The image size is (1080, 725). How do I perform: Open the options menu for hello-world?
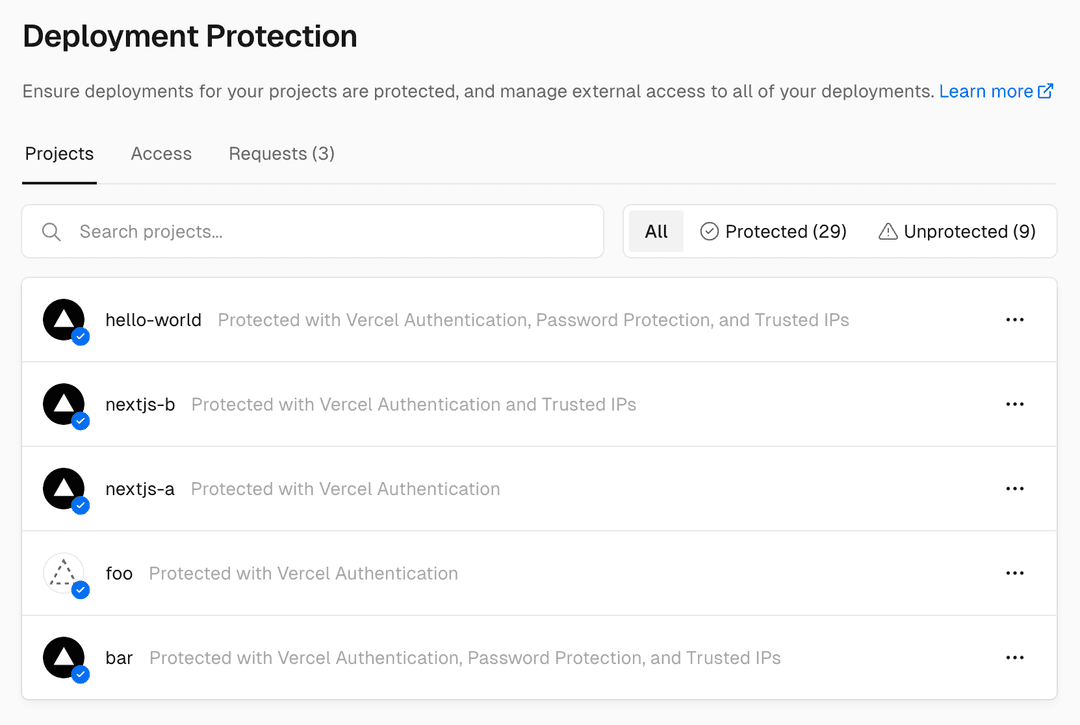(x=1015, y=319)
